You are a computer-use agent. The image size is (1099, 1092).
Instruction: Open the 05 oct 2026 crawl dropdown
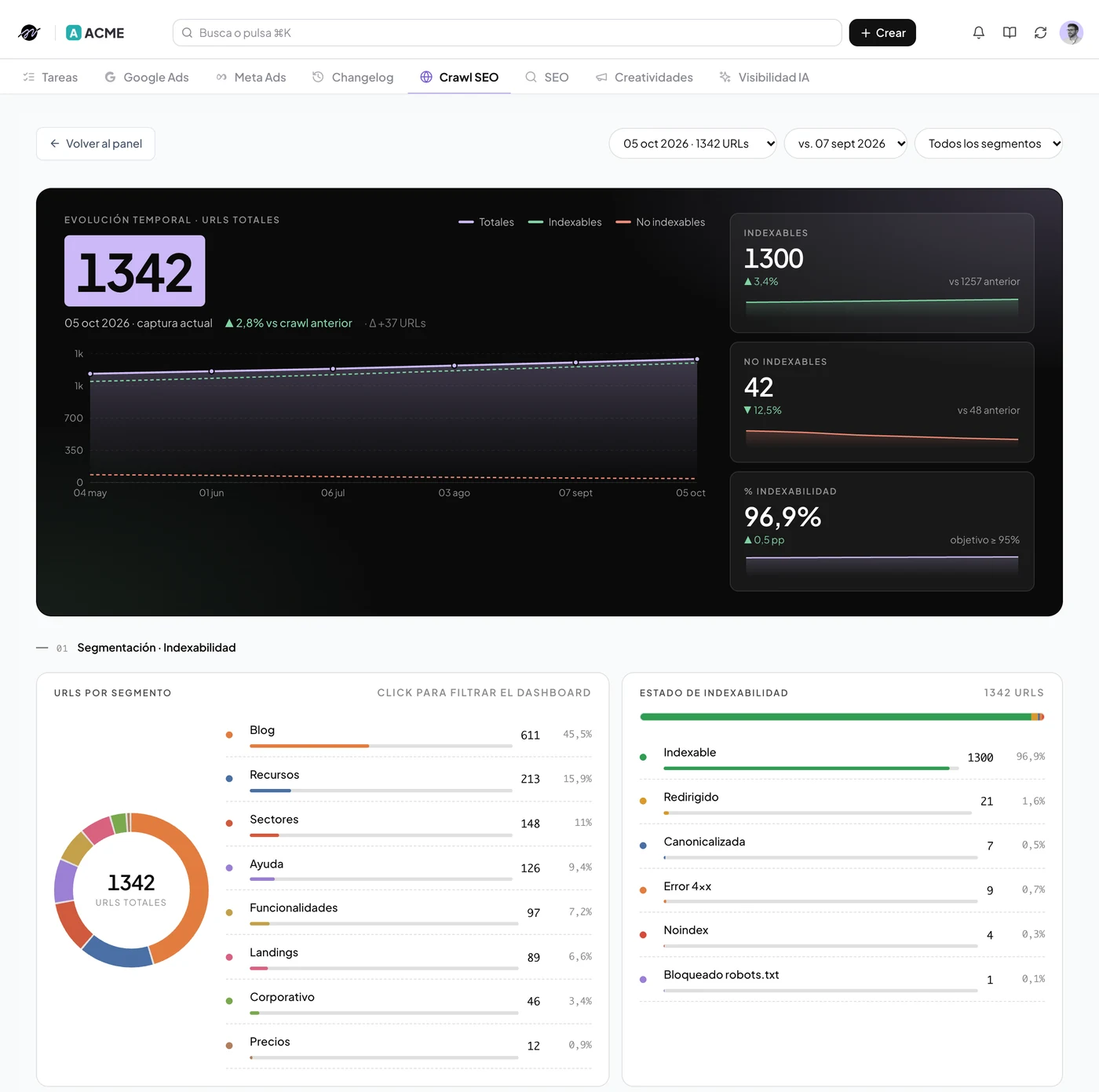pos(693,144)
